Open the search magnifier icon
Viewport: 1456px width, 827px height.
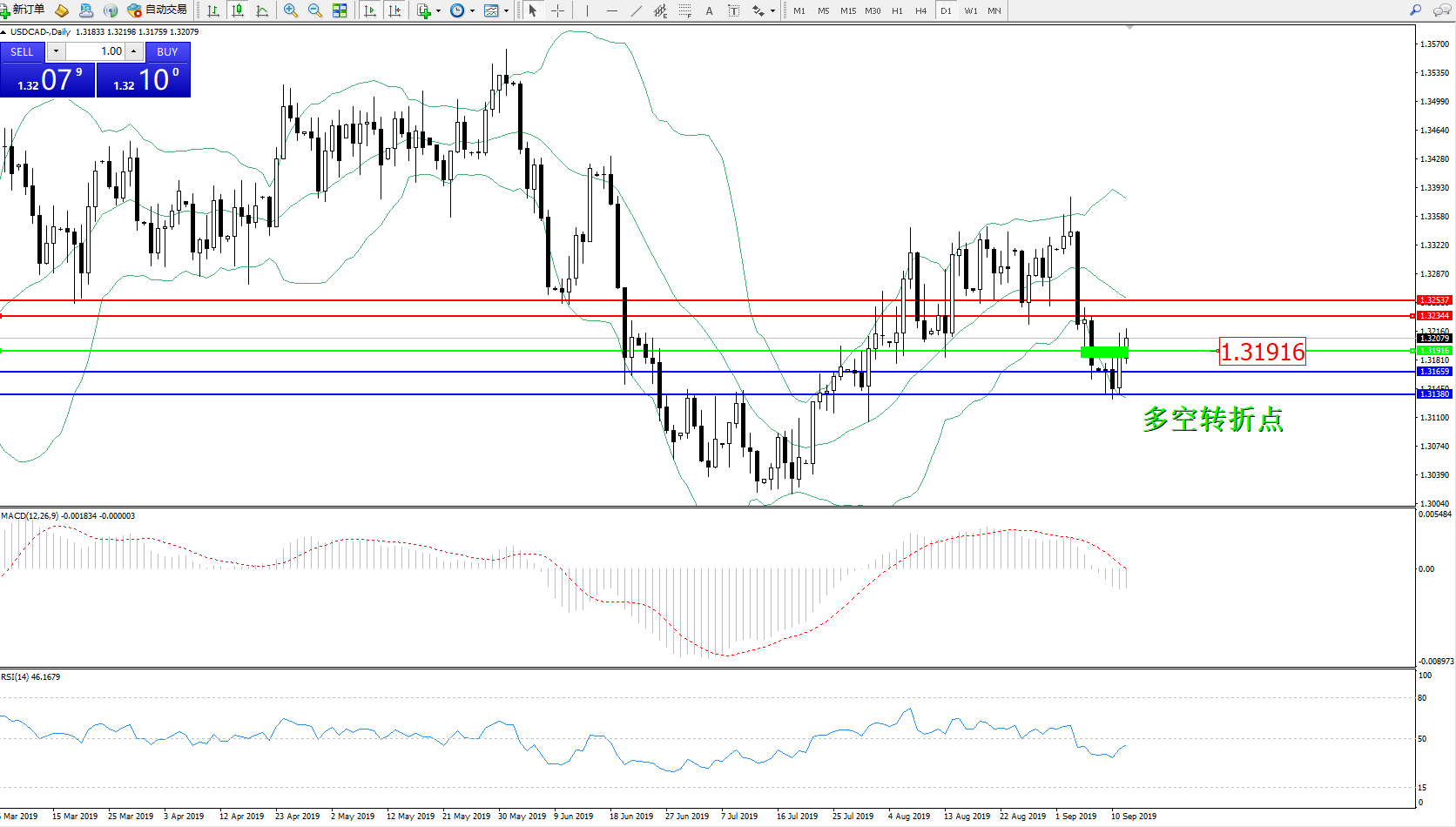pos(1416,10)
